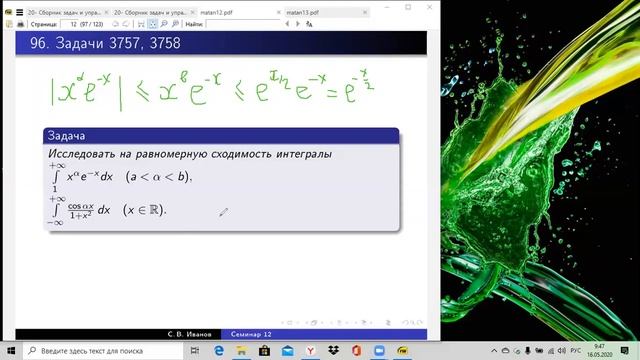The image size is (640, 360).
Task: Switch to the first Сборник задач tab
Action: 64,13
